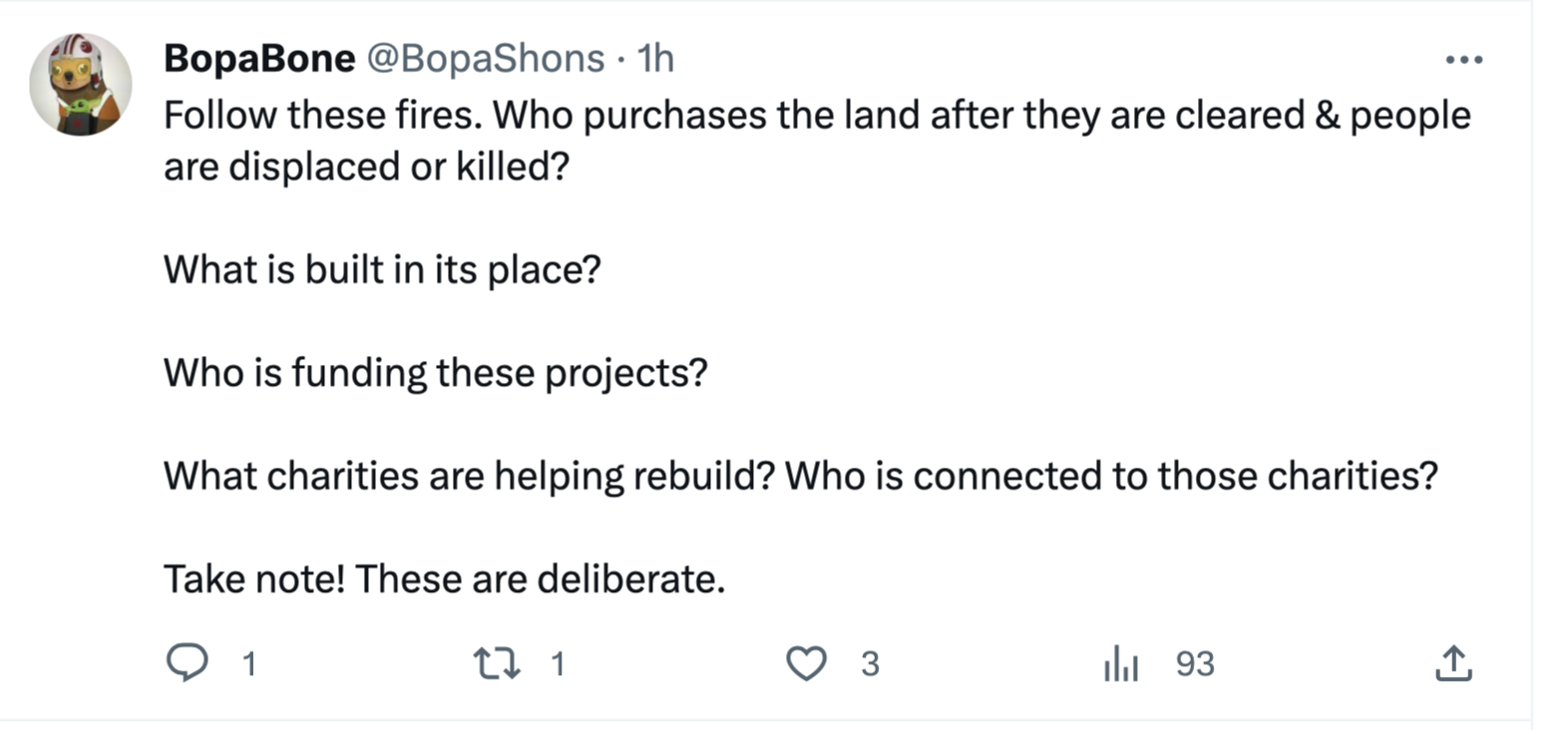Click the 1h timestamp of the tweet

click(x=655, y=59)
